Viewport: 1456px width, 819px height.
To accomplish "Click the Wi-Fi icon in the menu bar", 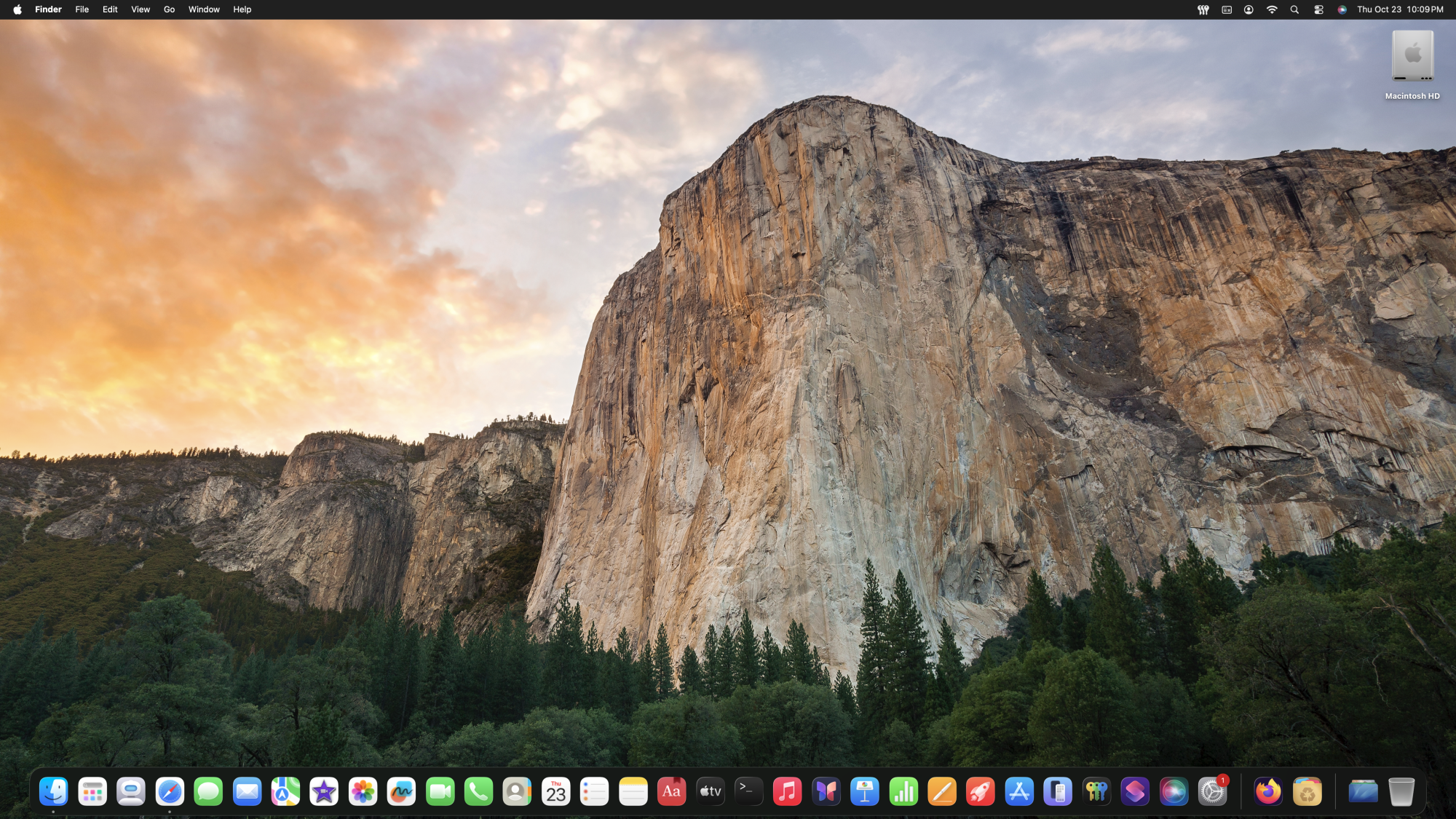I will coord(1273,9).
